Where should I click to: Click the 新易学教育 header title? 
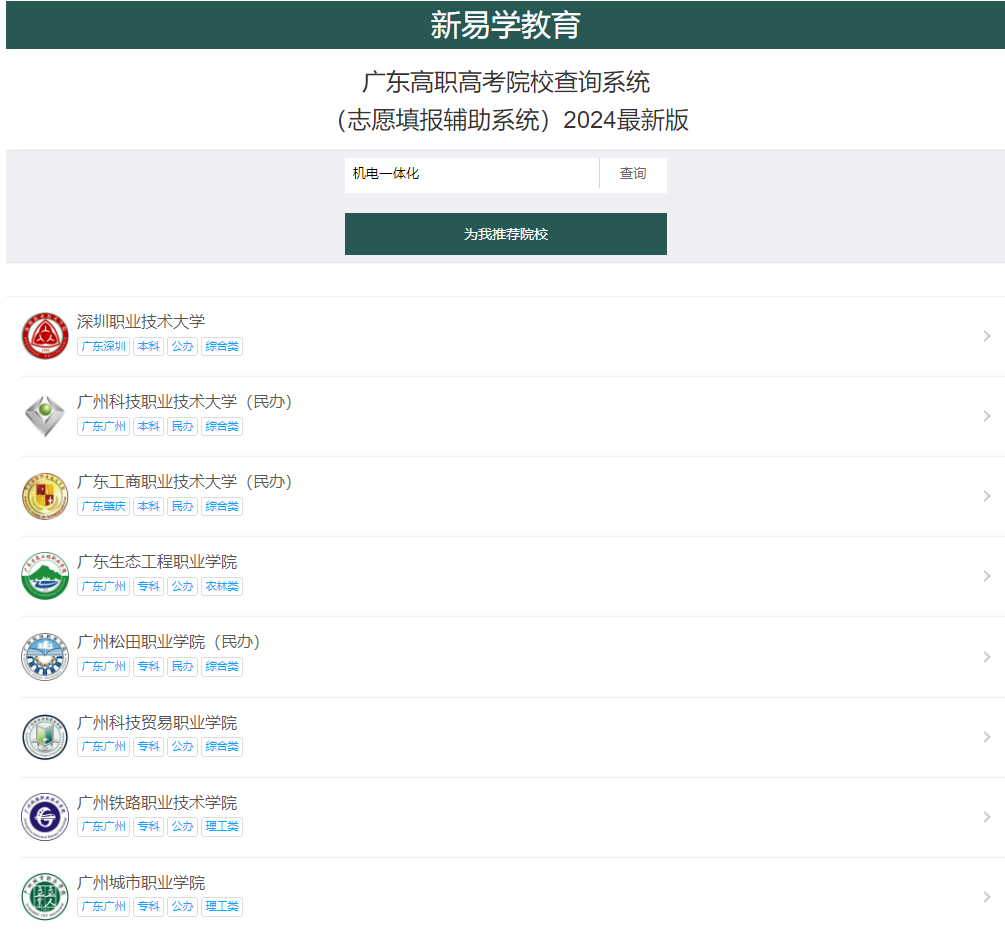505,25
